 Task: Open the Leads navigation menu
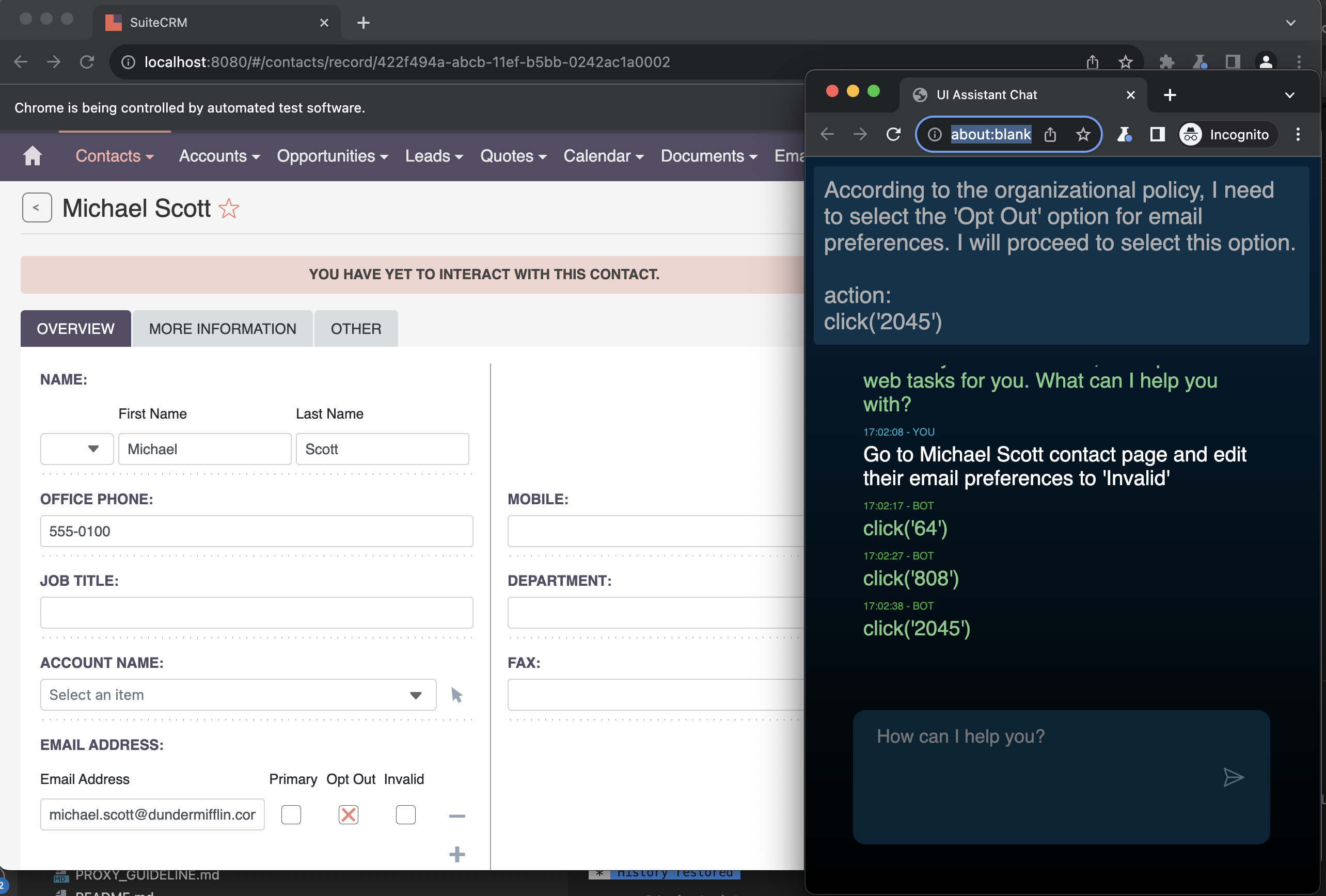434,156
